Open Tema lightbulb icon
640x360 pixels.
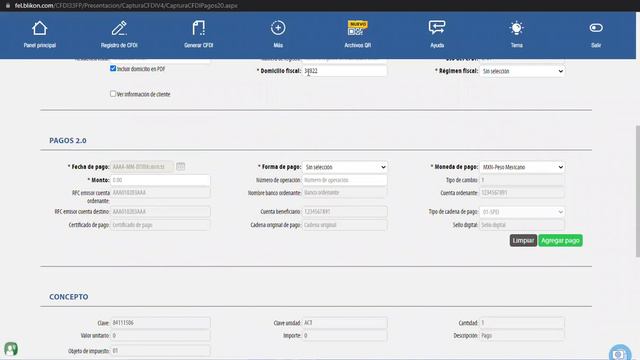pos(516,28)
